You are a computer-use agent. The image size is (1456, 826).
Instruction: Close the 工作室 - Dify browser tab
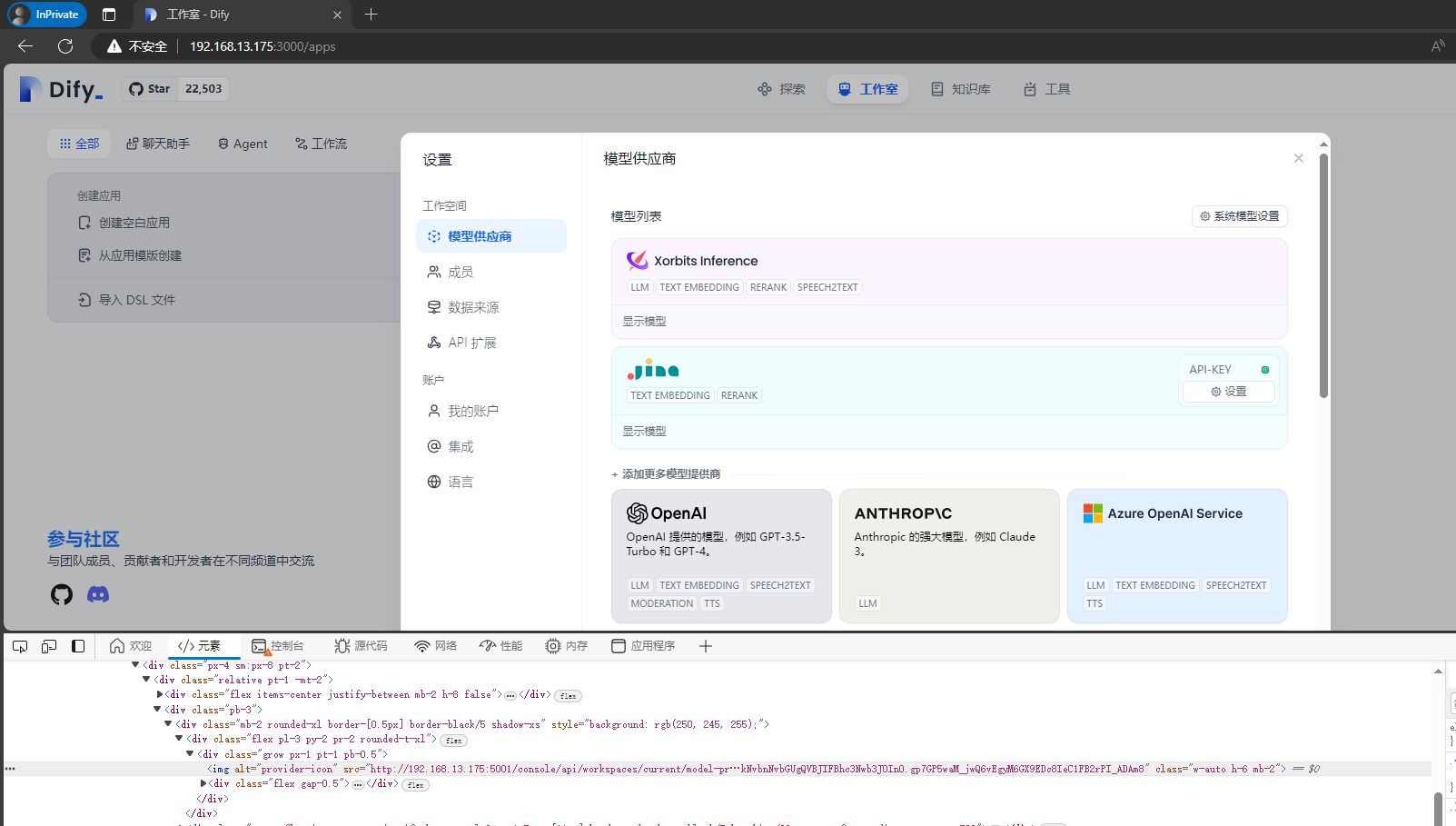337,15
